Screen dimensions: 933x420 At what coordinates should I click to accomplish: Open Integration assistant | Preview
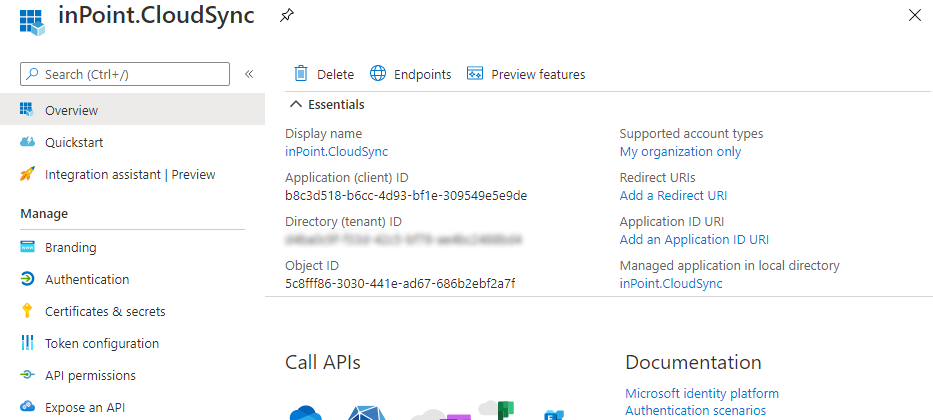coord(132,174)
